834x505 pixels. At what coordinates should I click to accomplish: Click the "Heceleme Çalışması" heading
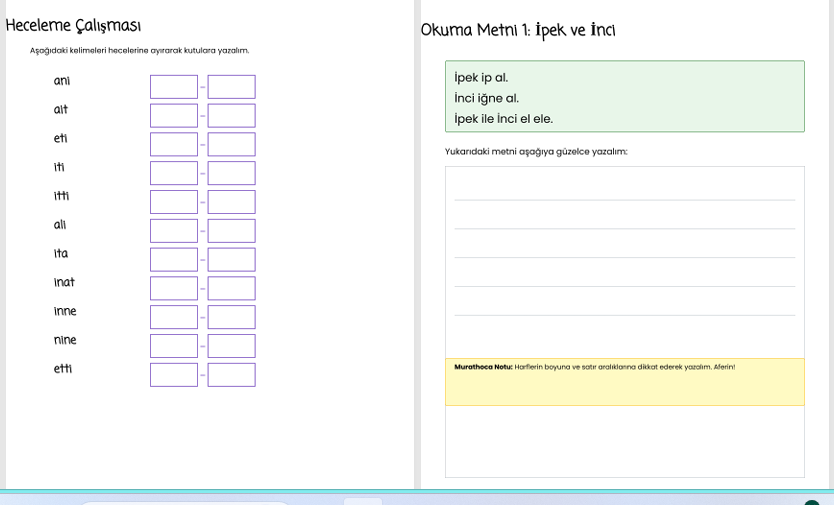pyautogui.click(x=73, y=26)
